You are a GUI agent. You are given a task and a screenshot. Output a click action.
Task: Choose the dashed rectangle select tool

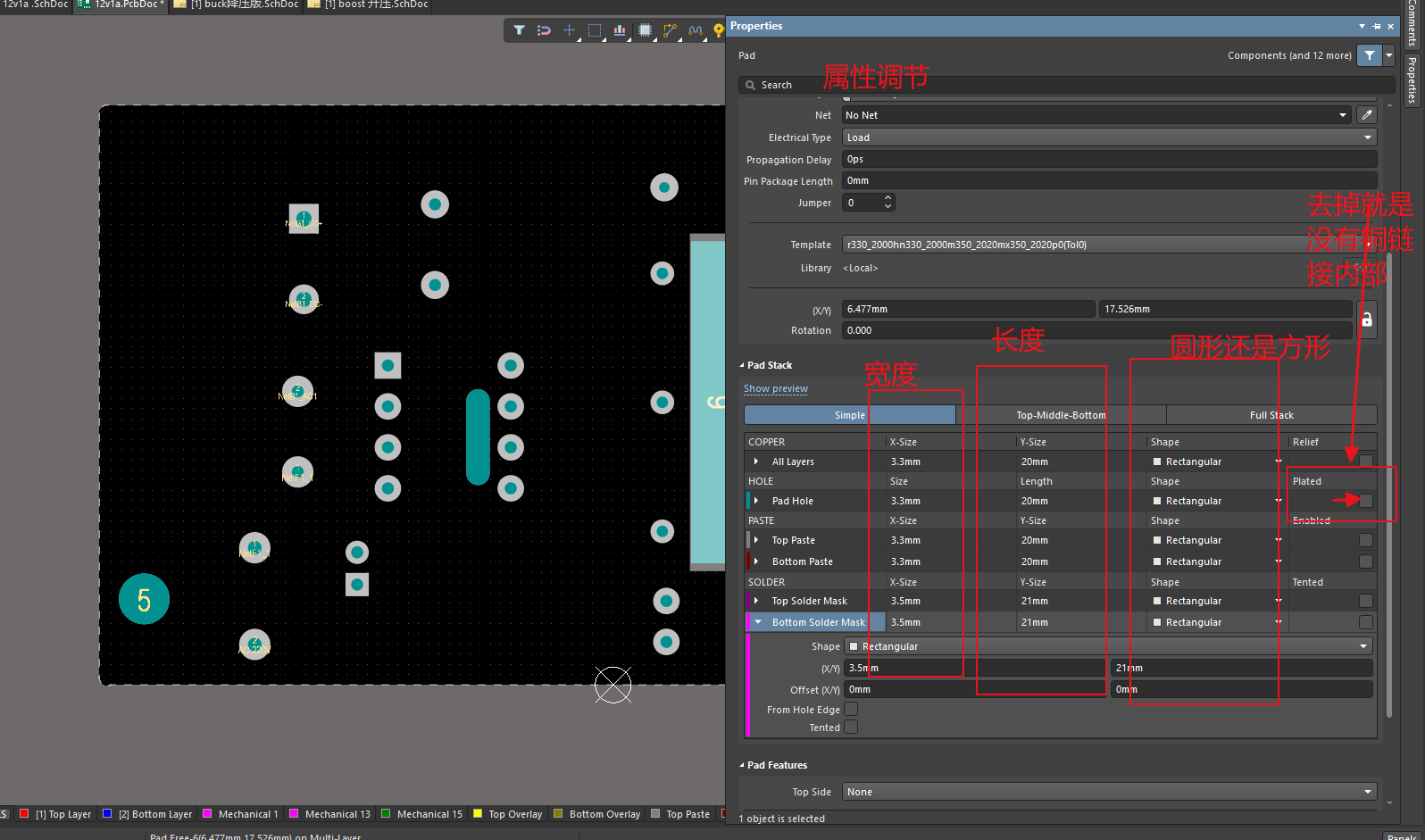595,30
